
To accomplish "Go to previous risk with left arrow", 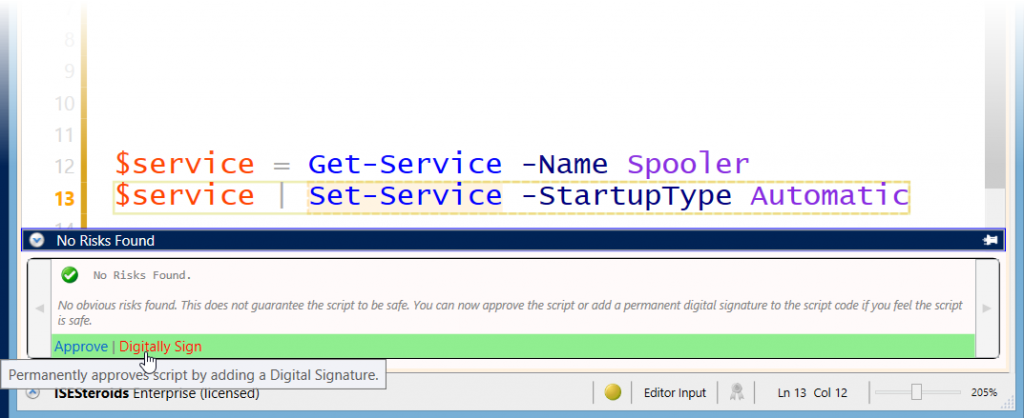I will click(x=40, y=308).
